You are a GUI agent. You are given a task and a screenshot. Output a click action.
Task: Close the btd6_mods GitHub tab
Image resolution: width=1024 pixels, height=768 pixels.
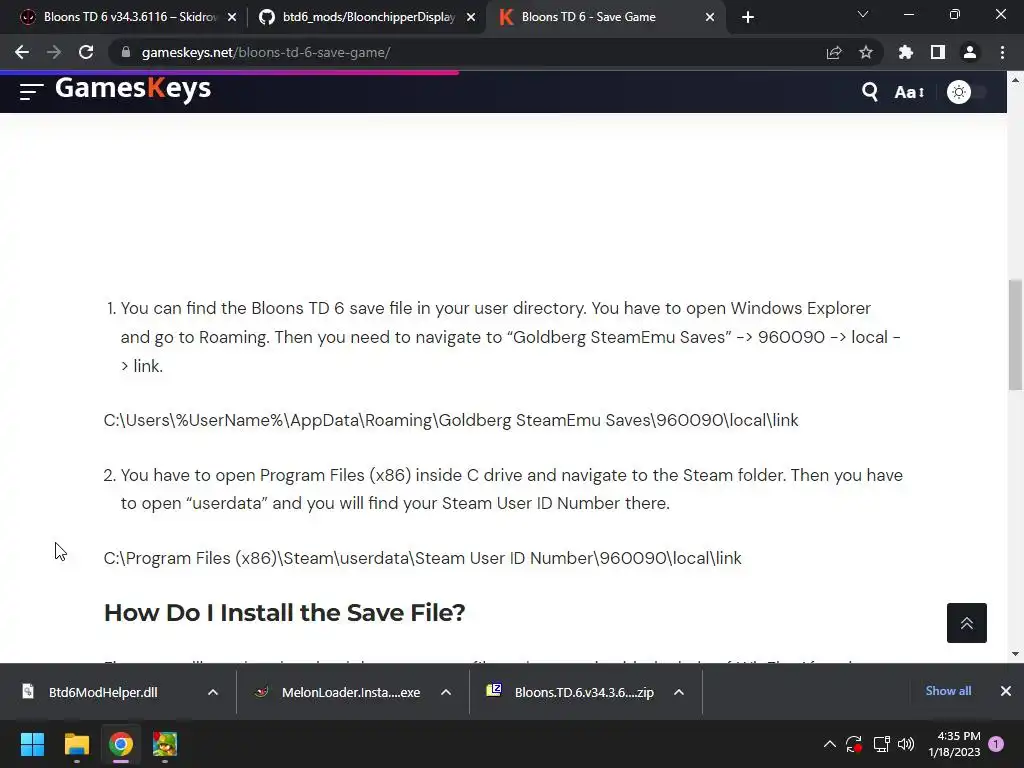coord(471,17)
